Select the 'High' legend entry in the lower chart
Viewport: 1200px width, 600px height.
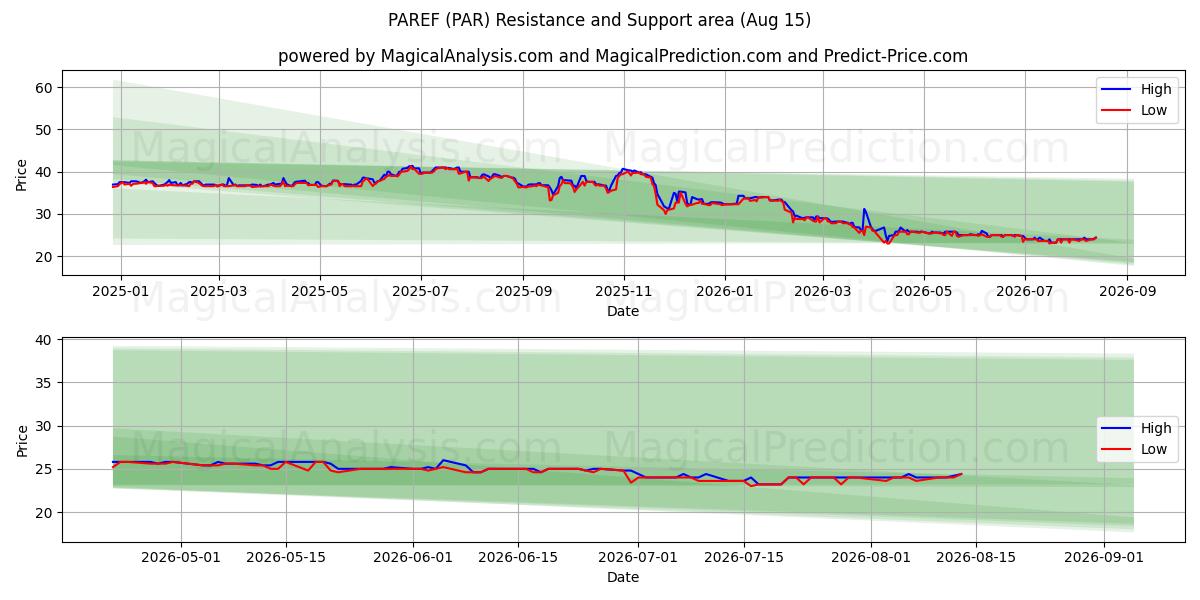pyautogui.click(x=1156, y=428)
